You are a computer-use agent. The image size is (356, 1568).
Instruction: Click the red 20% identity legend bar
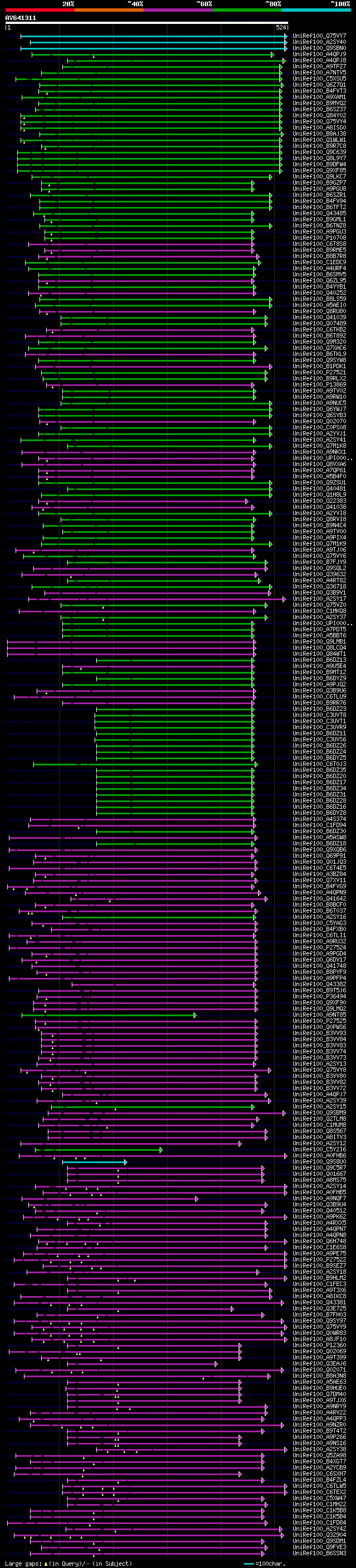point(39,10)
